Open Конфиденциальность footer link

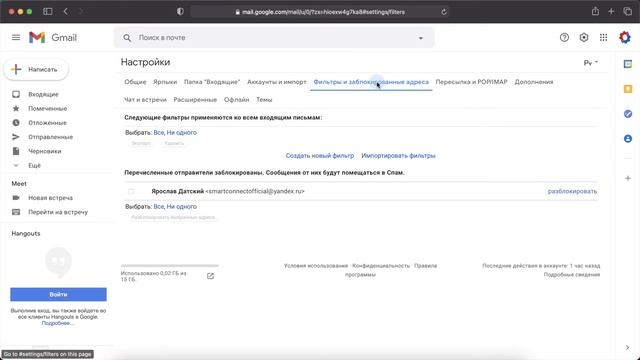[381, 266]
